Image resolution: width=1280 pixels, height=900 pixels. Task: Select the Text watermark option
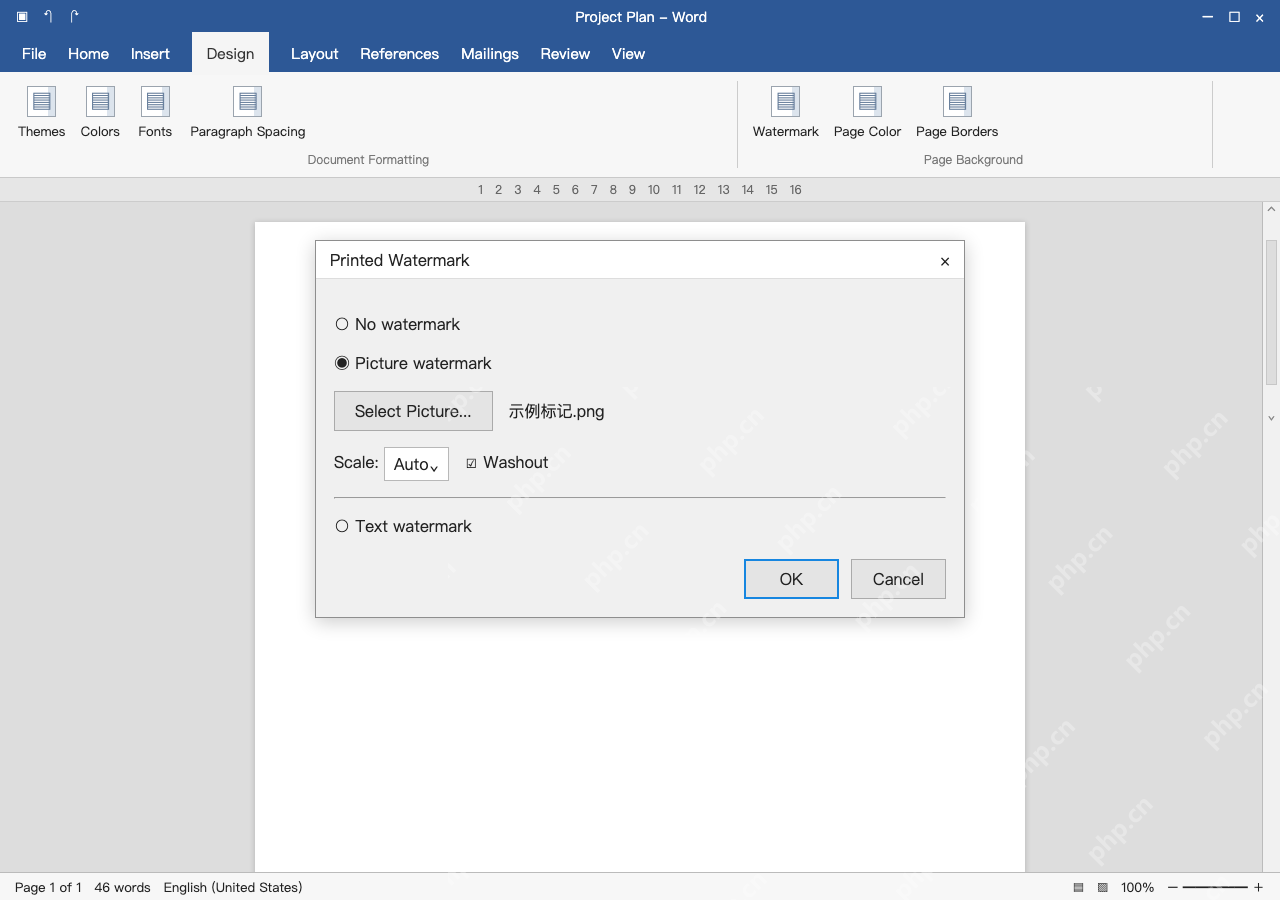click(403, 526)
